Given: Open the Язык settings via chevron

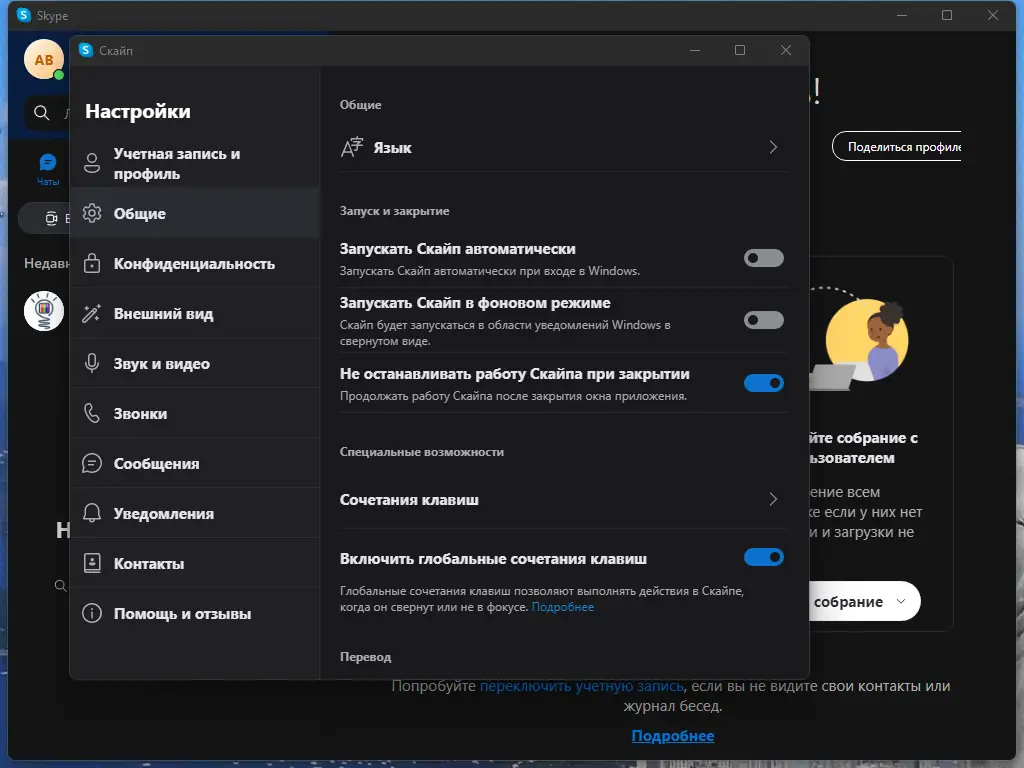Looking at the screenshot, I should 772,146.
